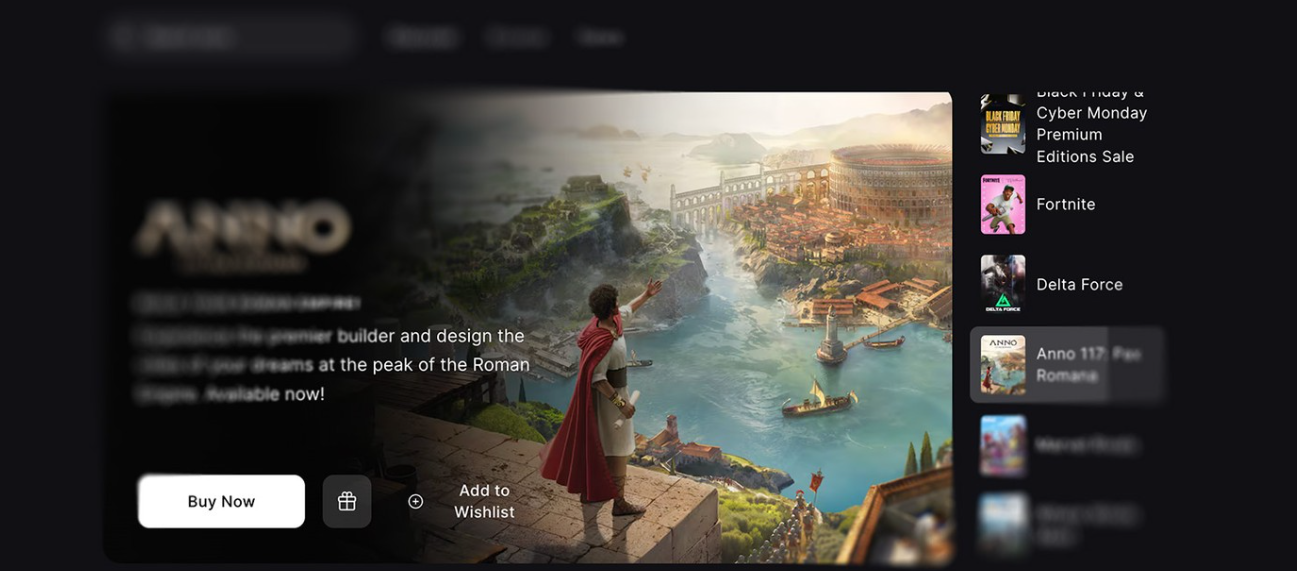Focus the blurred search store field

click(231, 37)
